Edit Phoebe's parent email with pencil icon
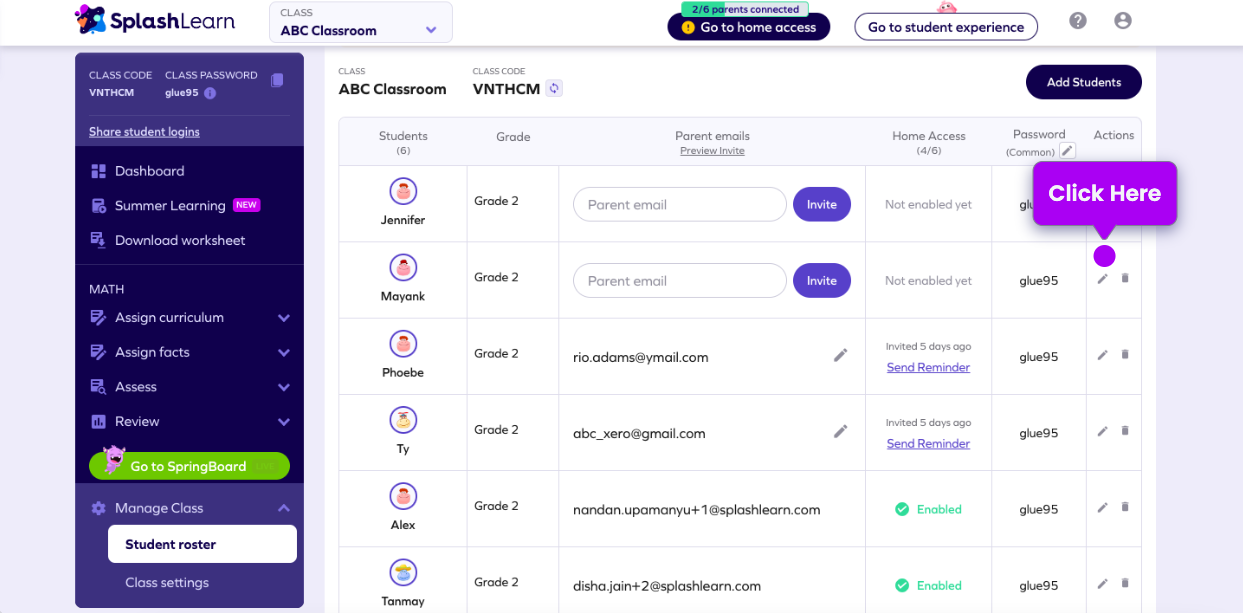The width and height of the screenshot is (1243, 613). (841, 355)
